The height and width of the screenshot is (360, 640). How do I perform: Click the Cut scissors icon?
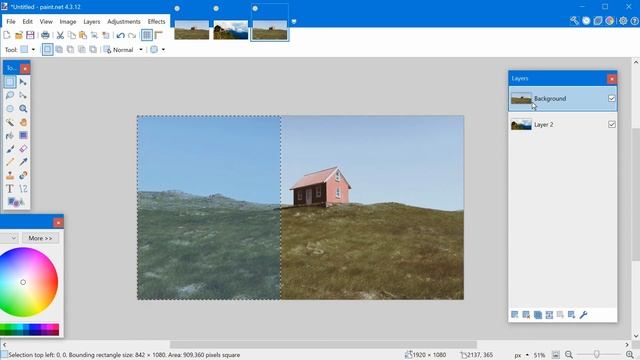(60, 36)
